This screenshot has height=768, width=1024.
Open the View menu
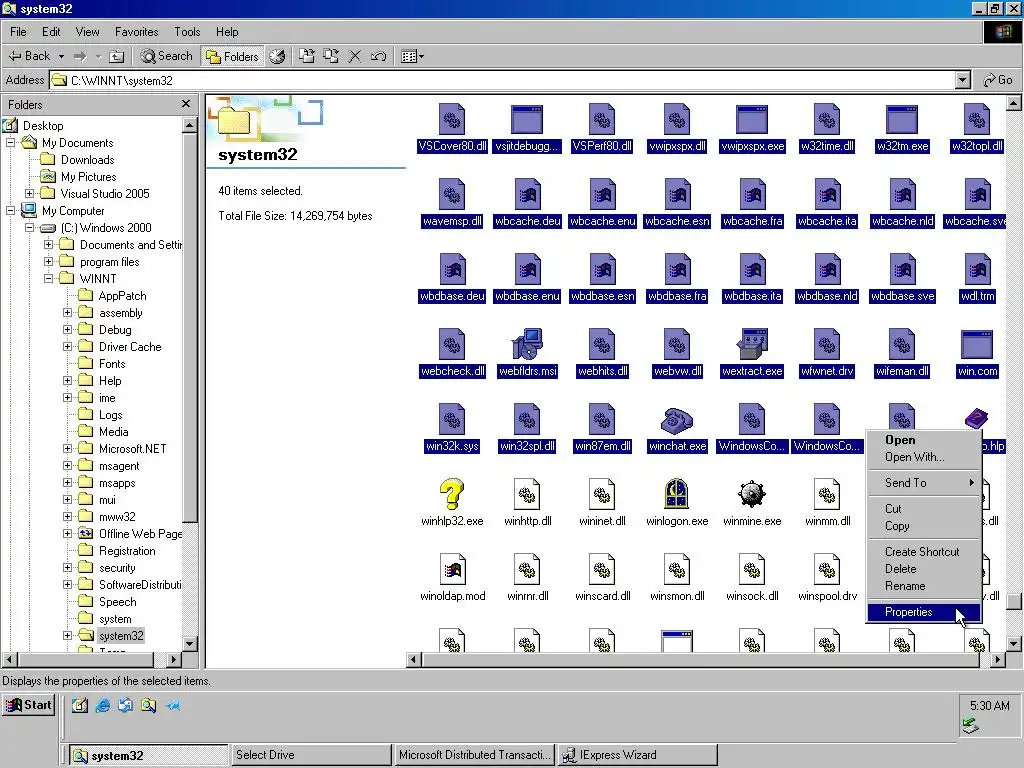(87, 31)
